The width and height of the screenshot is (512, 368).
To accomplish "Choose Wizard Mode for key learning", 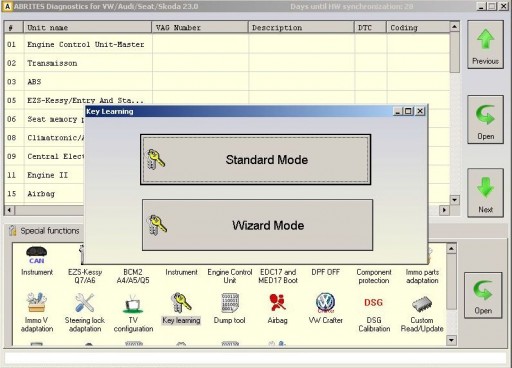I will [257, 225].
